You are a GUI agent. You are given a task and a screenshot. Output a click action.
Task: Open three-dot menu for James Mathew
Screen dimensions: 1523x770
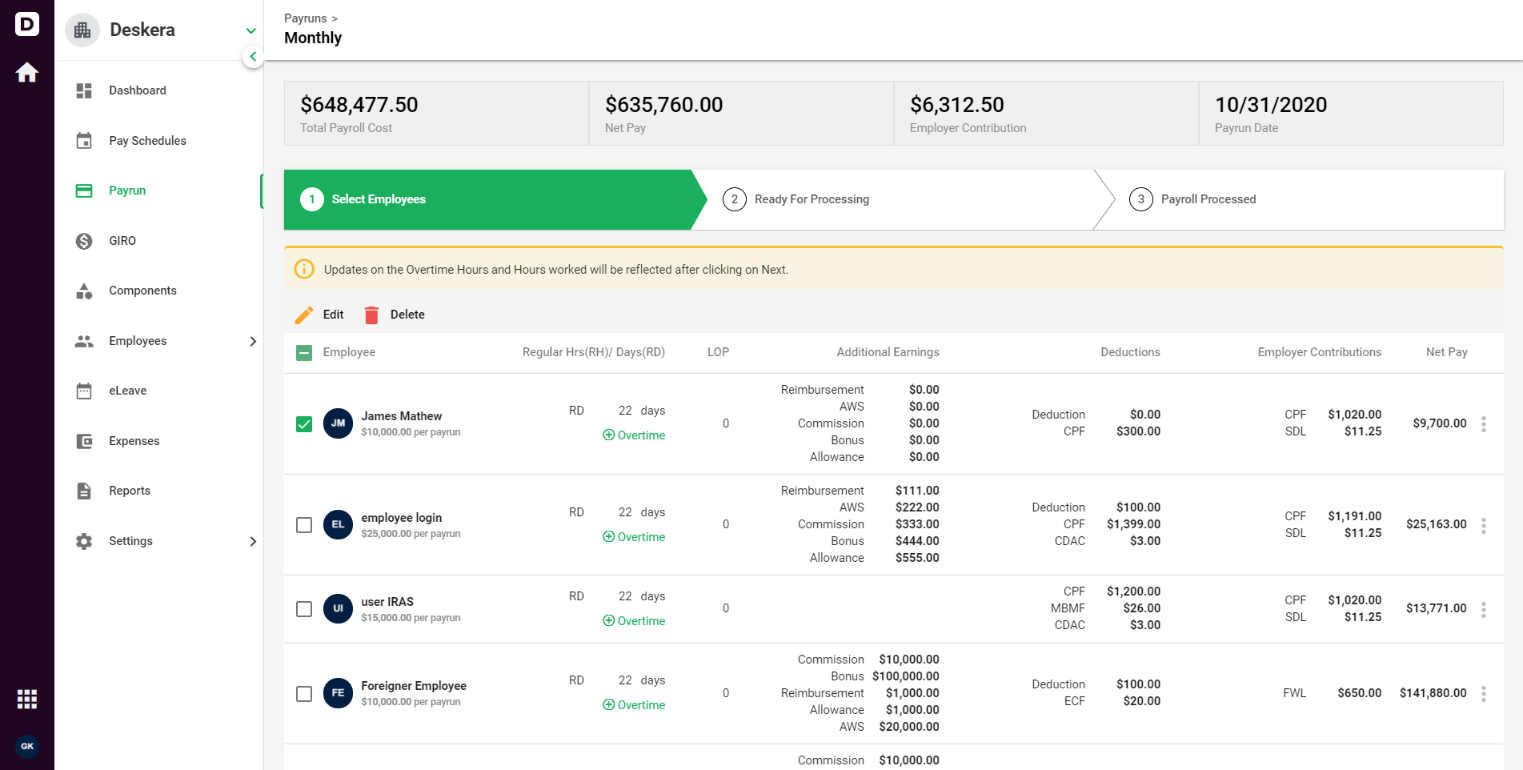1483,424
